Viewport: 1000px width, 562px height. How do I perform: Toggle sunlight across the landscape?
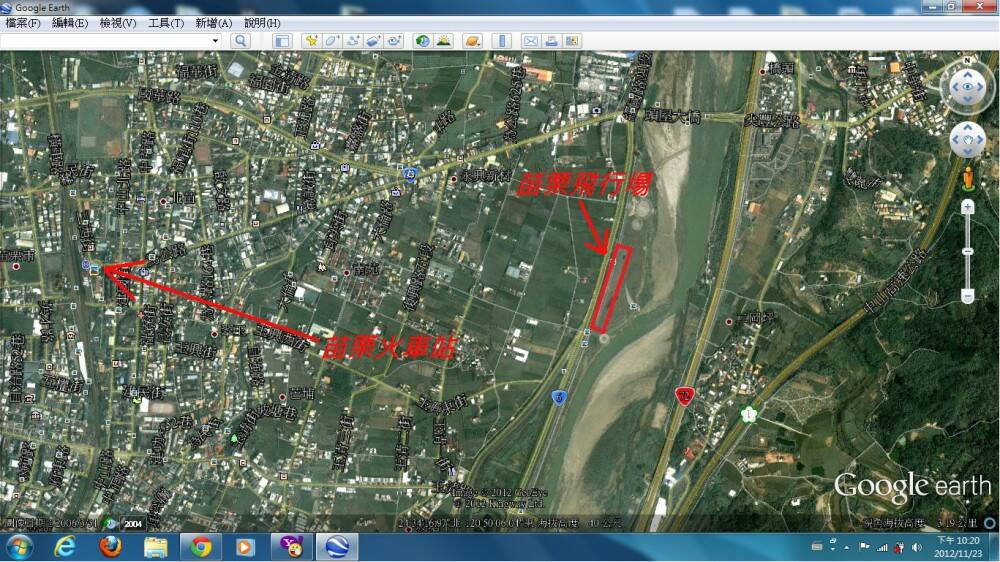(x=443, y=41)
